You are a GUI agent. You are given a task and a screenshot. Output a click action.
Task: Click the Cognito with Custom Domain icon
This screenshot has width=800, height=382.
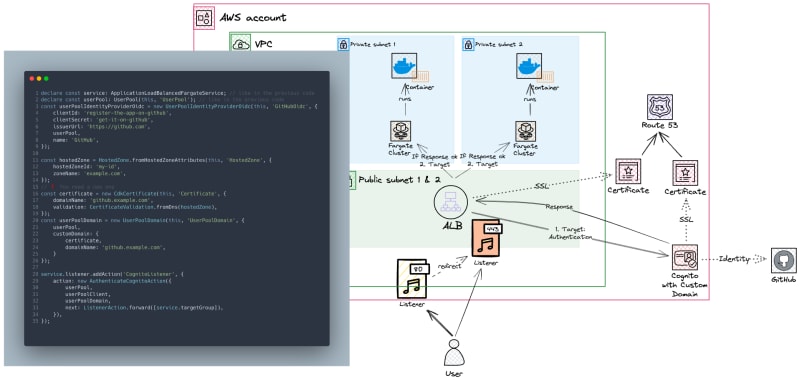pyautogui.click(x=685, y=257)
